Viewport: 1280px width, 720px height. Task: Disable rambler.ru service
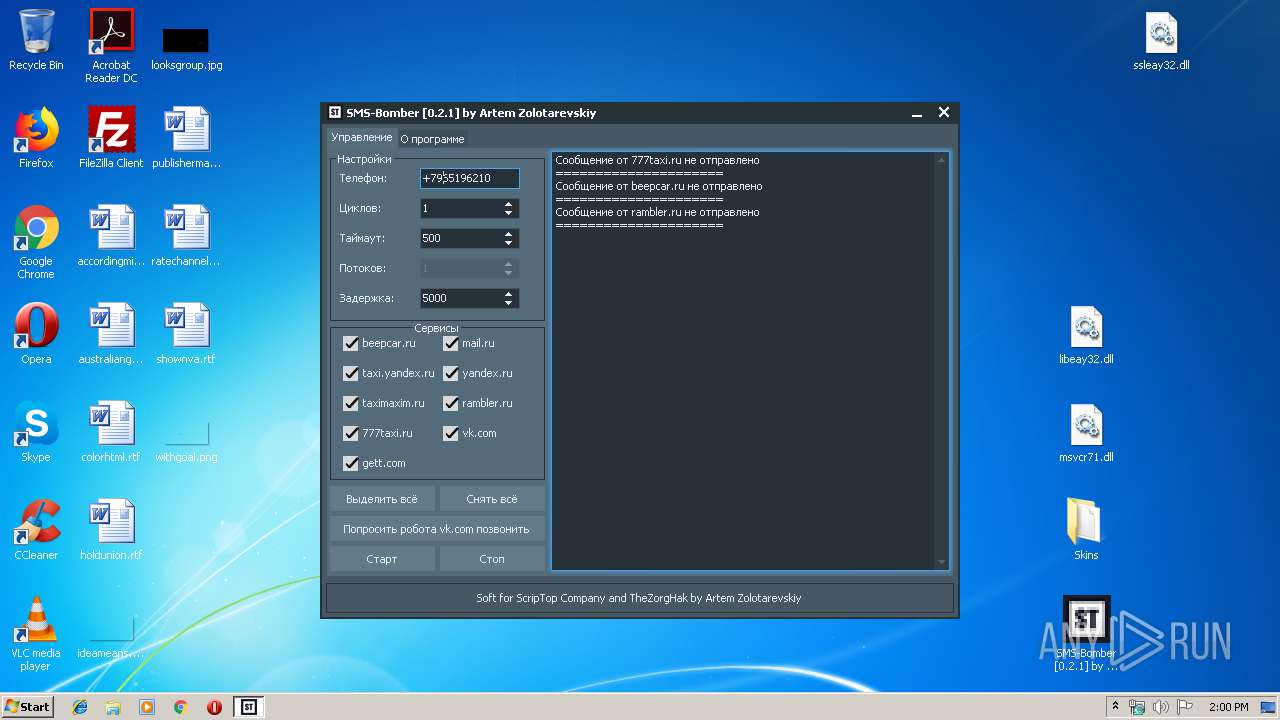(451, 403)
